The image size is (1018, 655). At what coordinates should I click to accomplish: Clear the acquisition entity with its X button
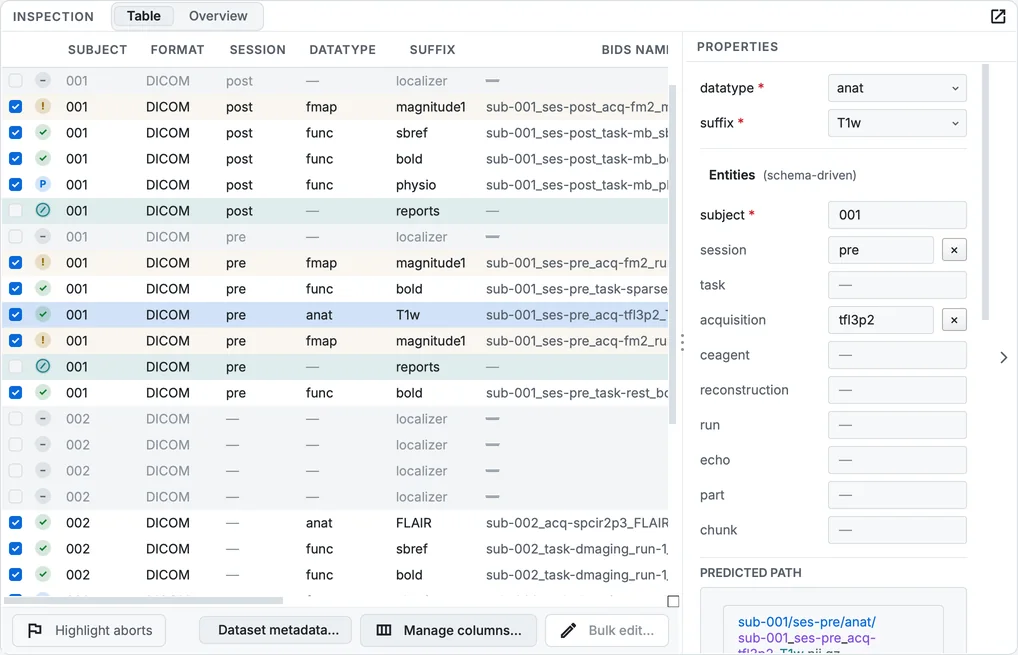pyautogui.click(x=954, y=320)
